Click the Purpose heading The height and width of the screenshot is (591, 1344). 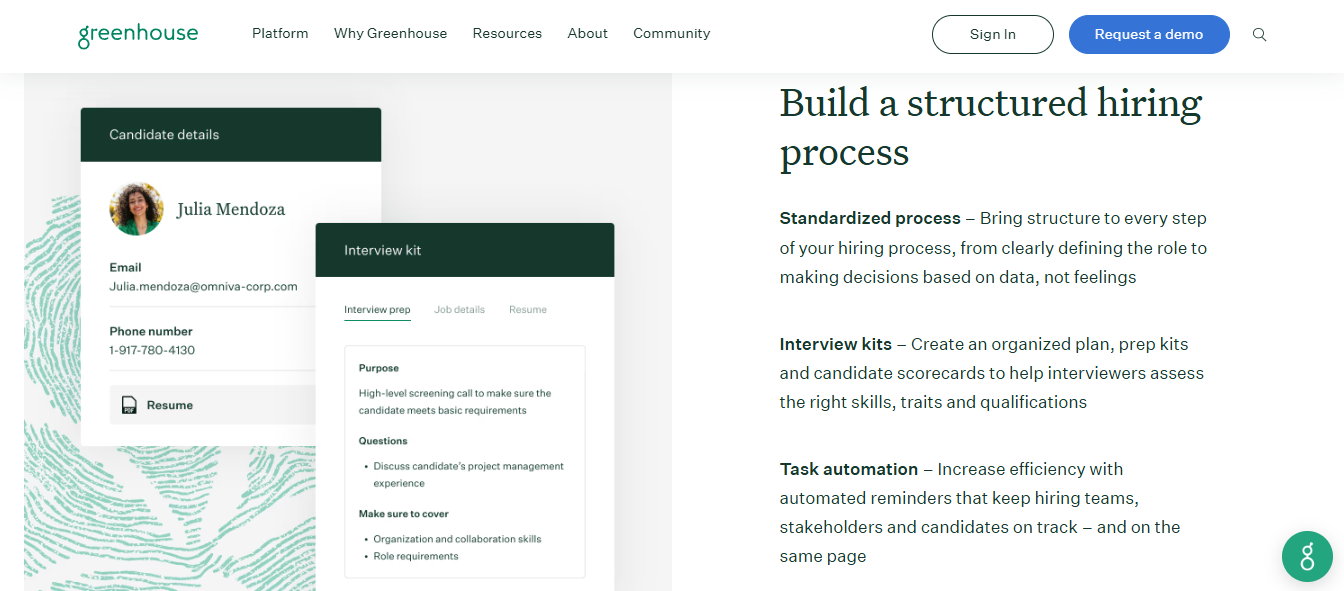coord(379,368)
